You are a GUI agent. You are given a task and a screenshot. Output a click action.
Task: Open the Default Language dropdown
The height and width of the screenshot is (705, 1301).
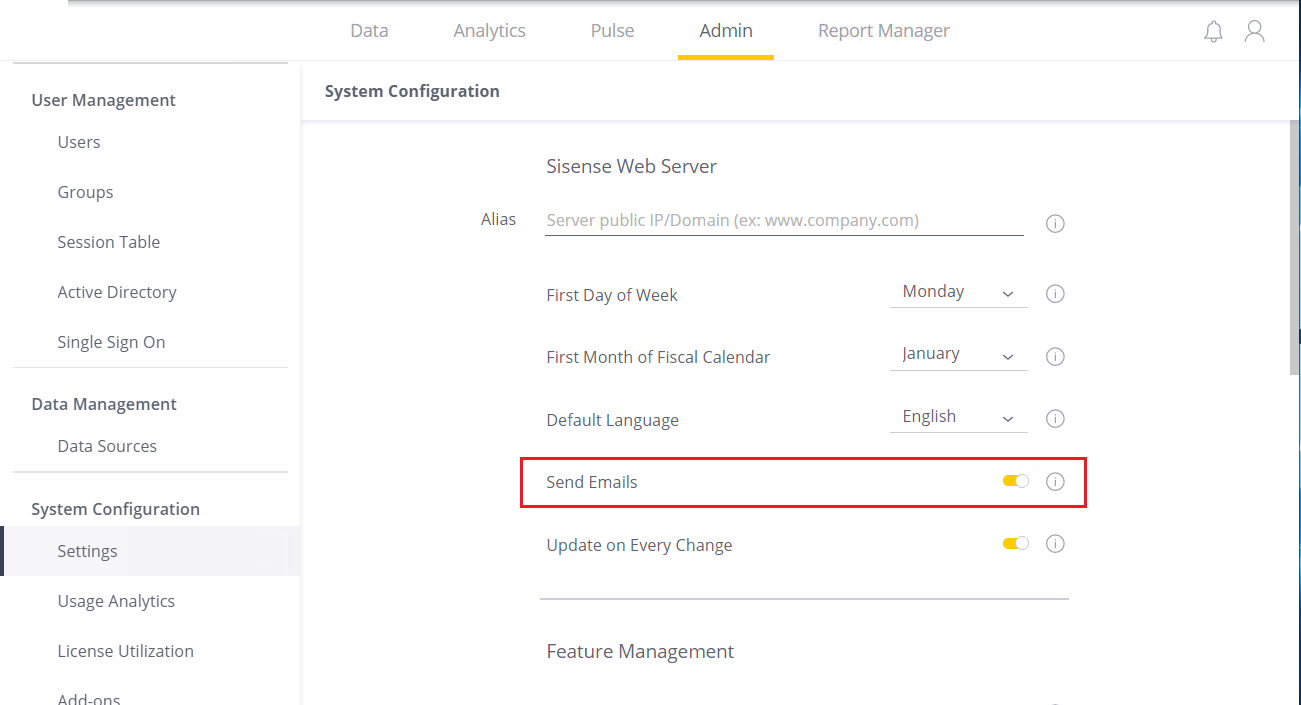[958, 418]
